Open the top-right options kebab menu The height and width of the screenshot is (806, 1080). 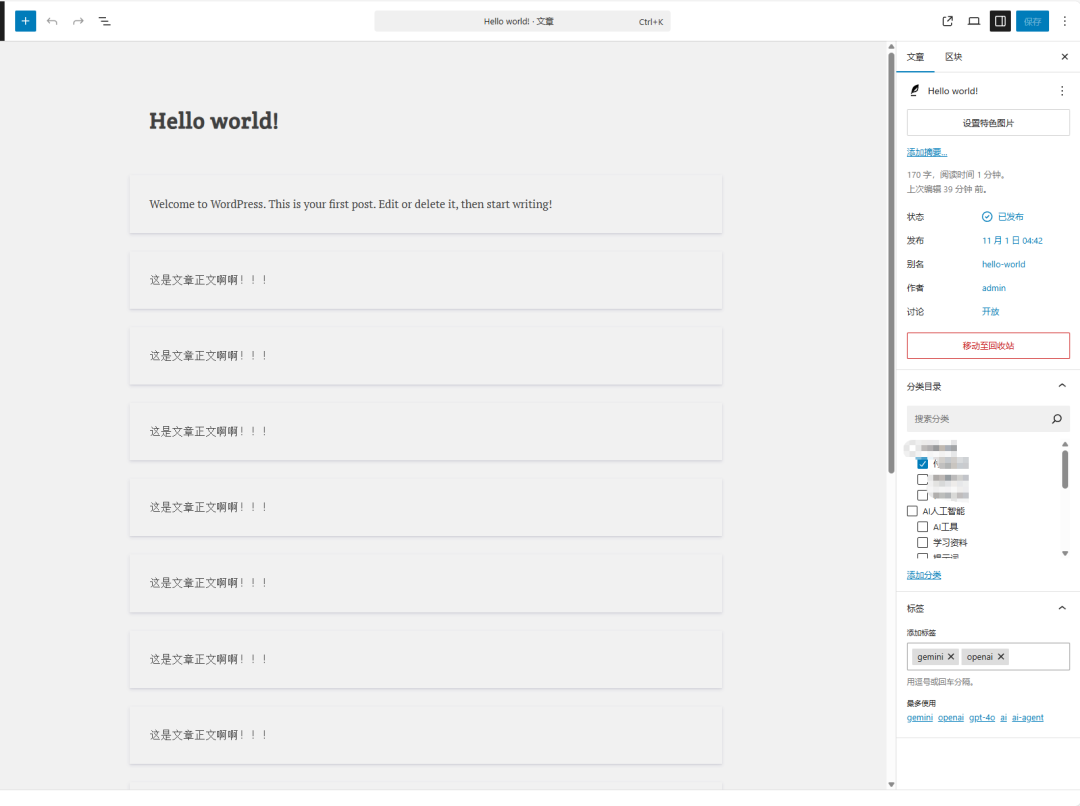coord(1064,21)
